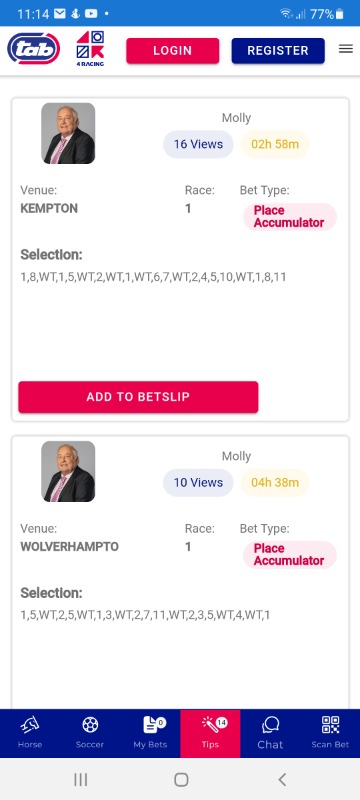Screen dimensions: 360x800
Task: Open the Horse racing tab
Action: coord(30,732)
